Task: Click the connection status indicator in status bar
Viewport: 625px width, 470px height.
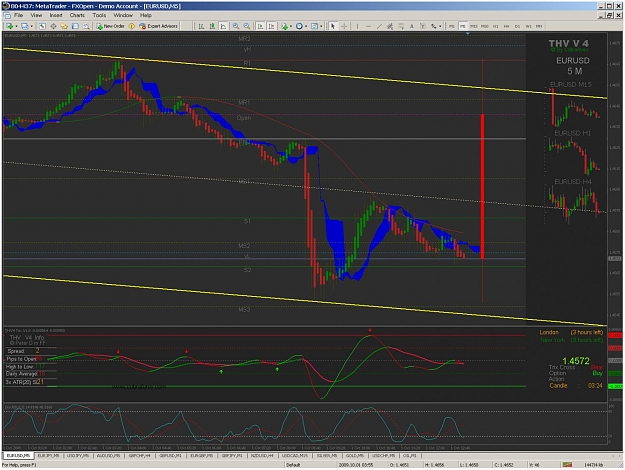Action: click(567, 465)
